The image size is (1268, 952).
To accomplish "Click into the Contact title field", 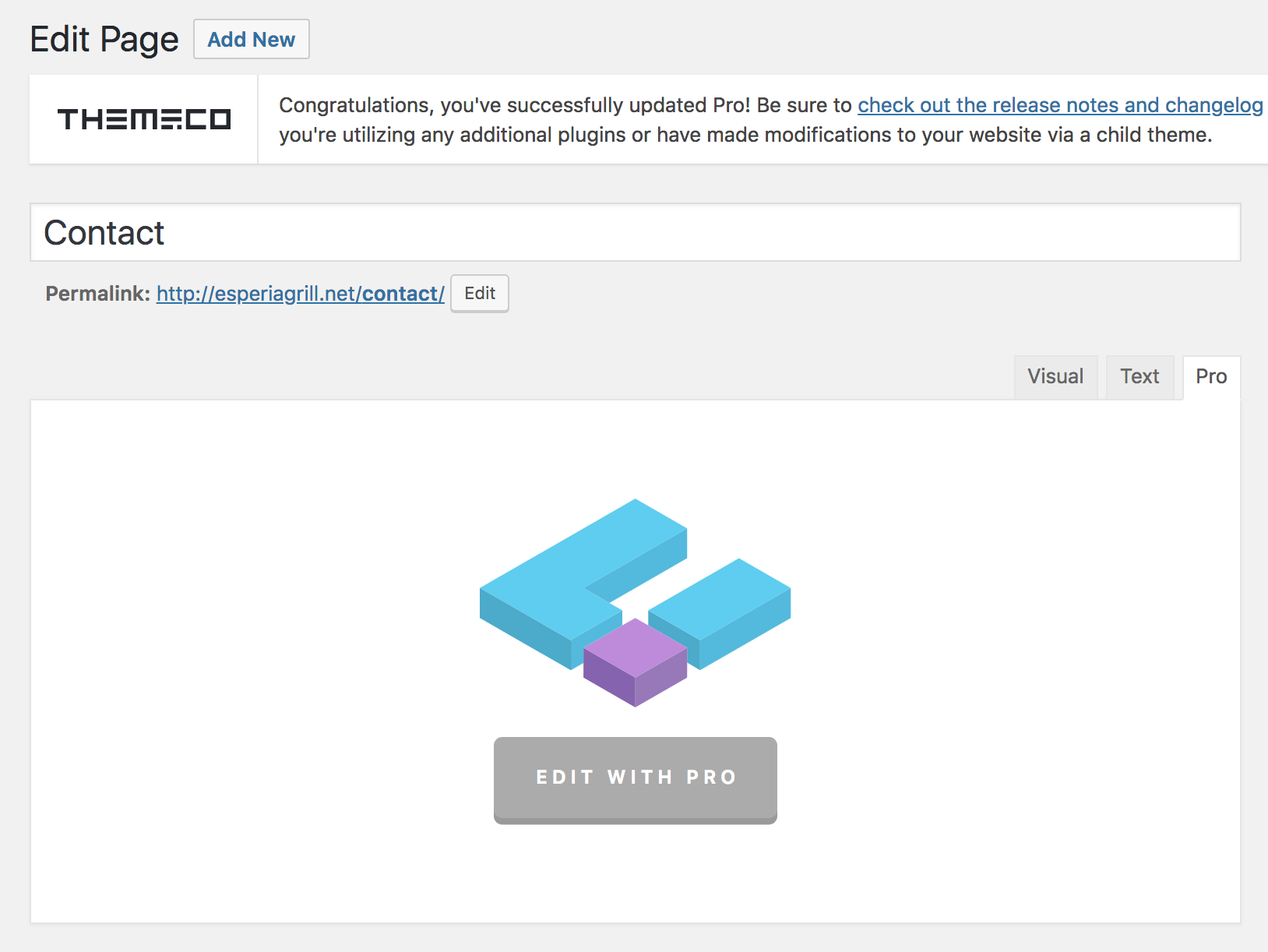I will (635, 232).
